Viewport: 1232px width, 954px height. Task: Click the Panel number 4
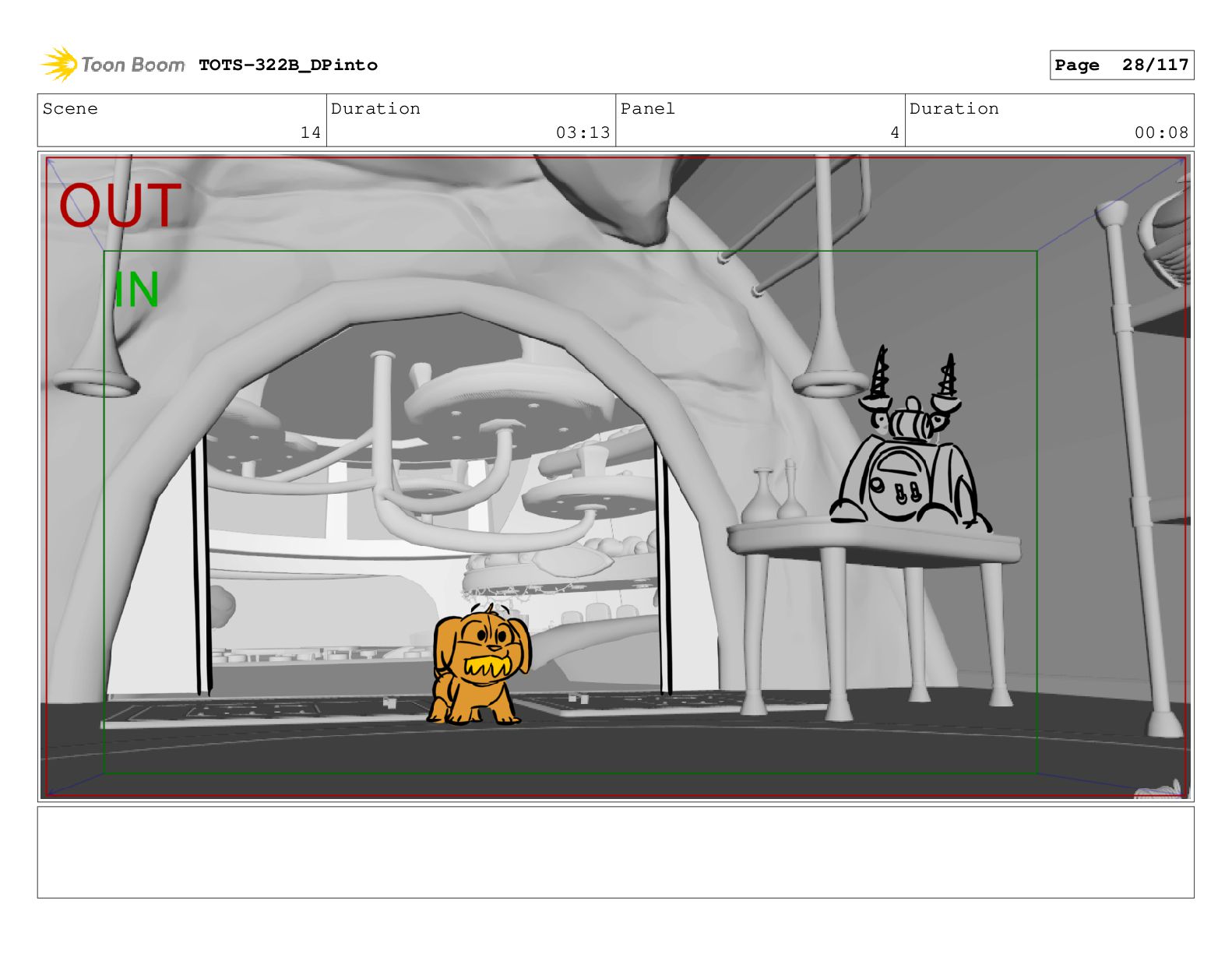pos(895,132)
